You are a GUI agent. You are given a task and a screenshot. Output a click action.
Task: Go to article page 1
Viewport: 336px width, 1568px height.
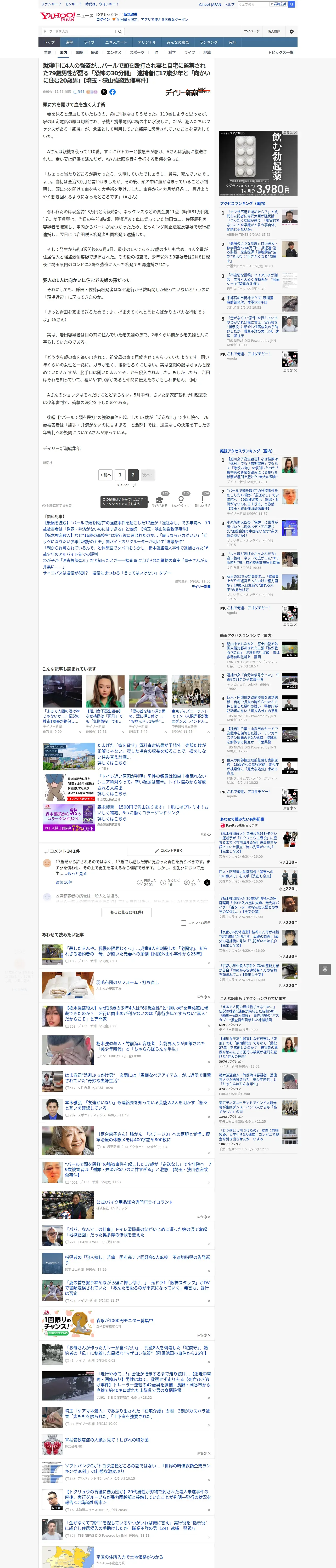point(120,475)
